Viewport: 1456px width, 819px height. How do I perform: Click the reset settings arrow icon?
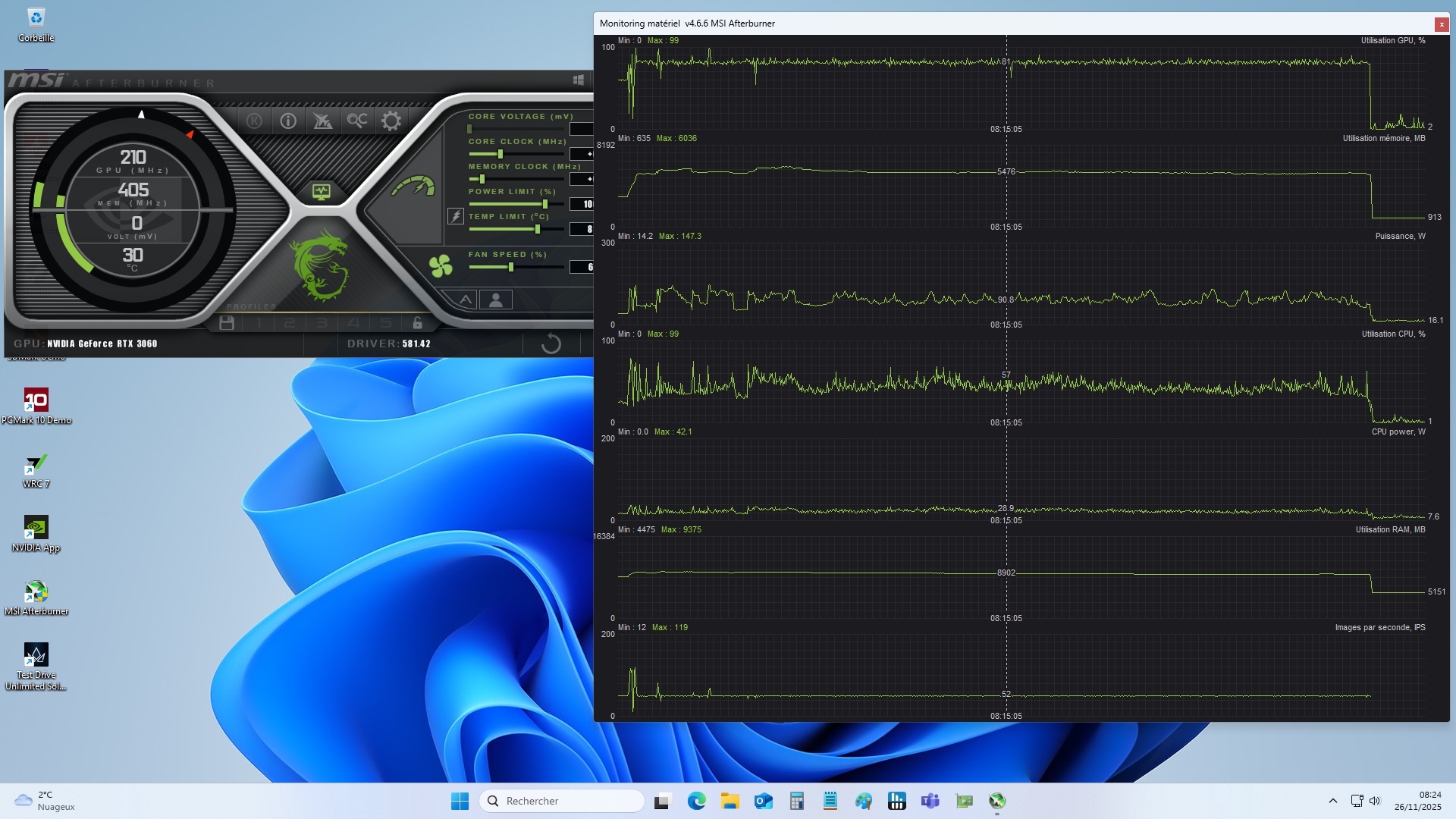coord(551,344)
